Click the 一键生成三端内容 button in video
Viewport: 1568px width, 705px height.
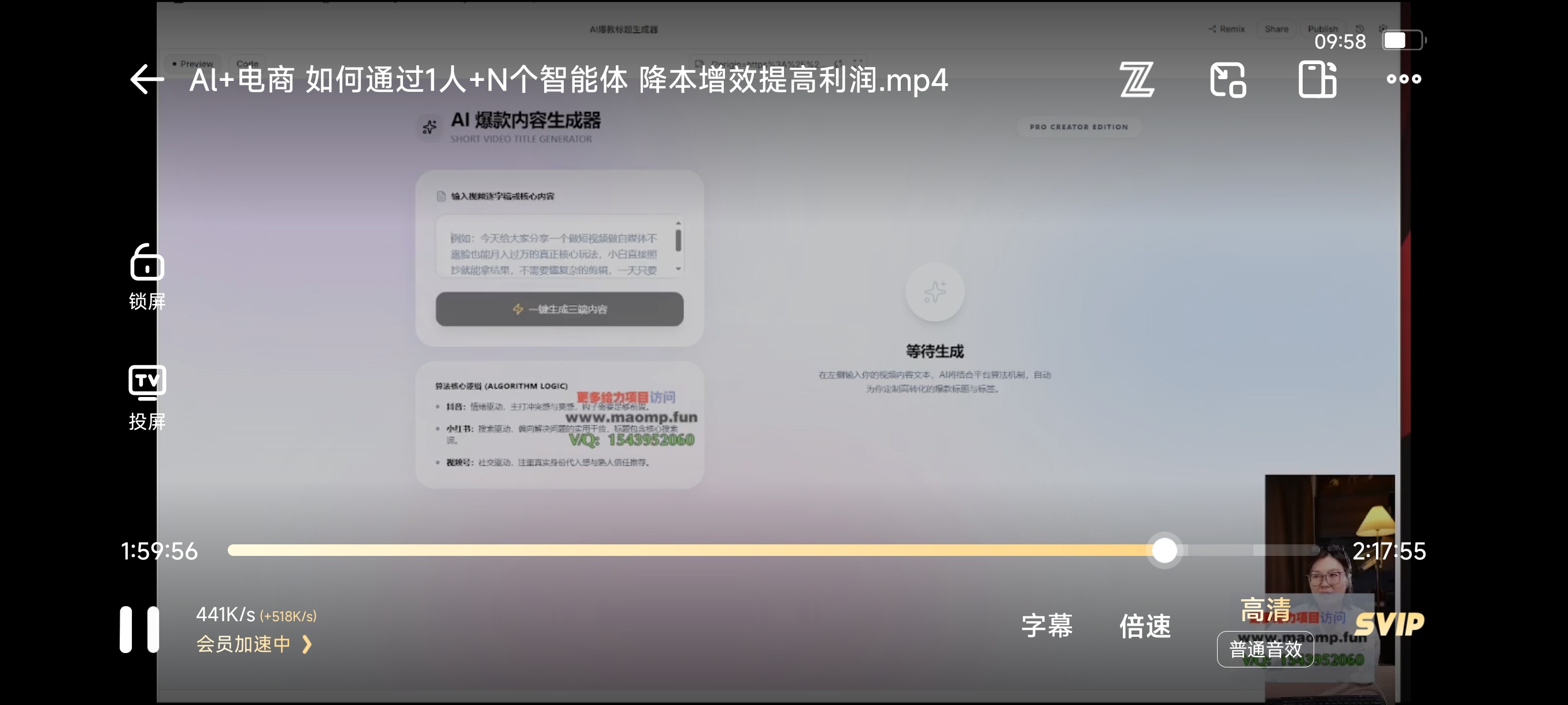coord(560,309)
